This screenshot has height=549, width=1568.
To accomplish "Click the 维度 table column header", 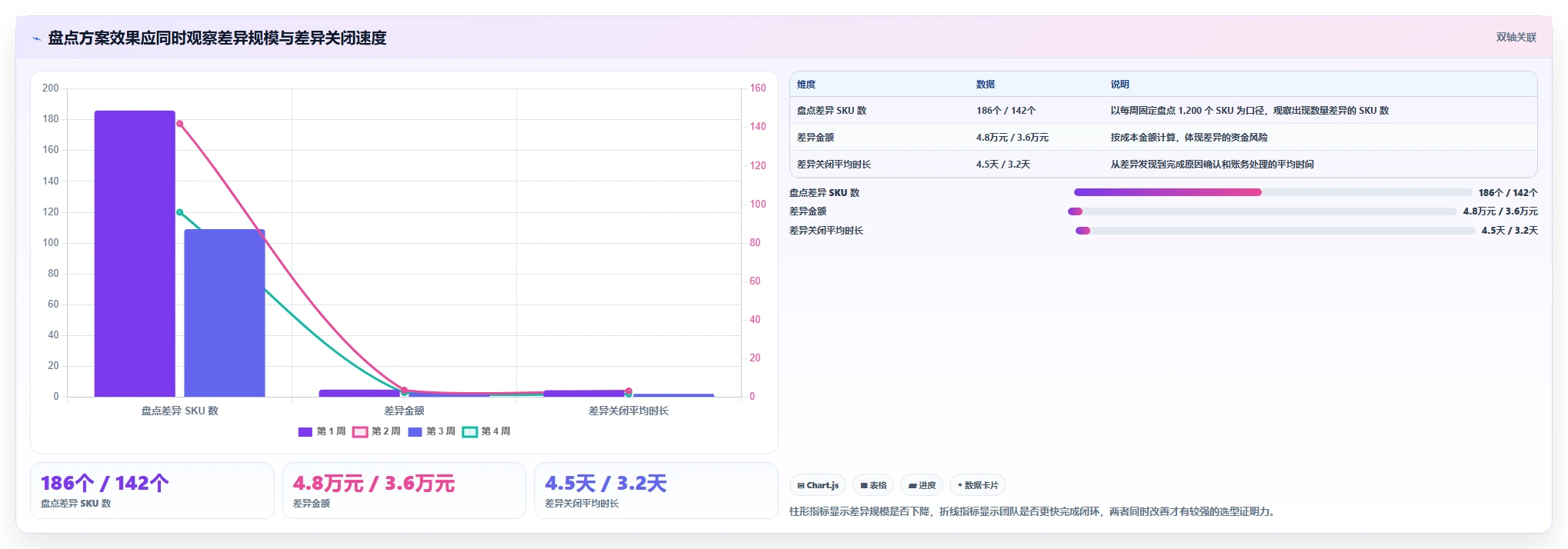I will pos(806,85).
